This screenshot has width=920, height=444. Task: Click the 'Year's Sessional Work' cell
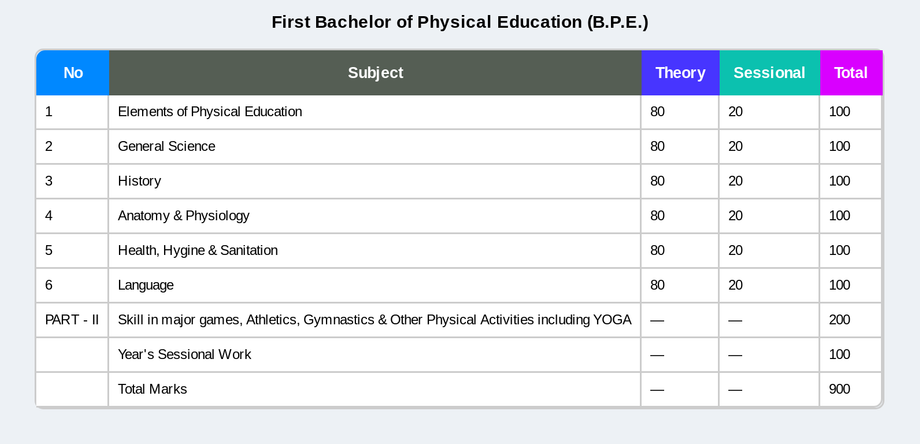(375, 354)
